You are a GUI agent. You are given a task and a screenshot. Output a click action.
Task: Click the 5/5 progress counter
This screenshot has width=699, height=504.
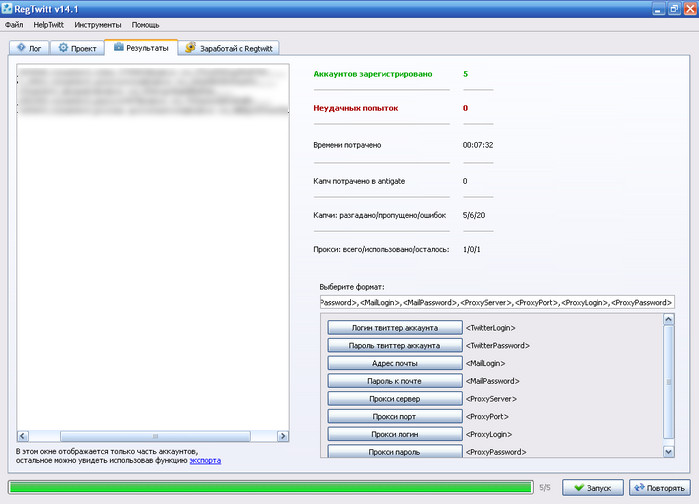[x=545, y=488]
